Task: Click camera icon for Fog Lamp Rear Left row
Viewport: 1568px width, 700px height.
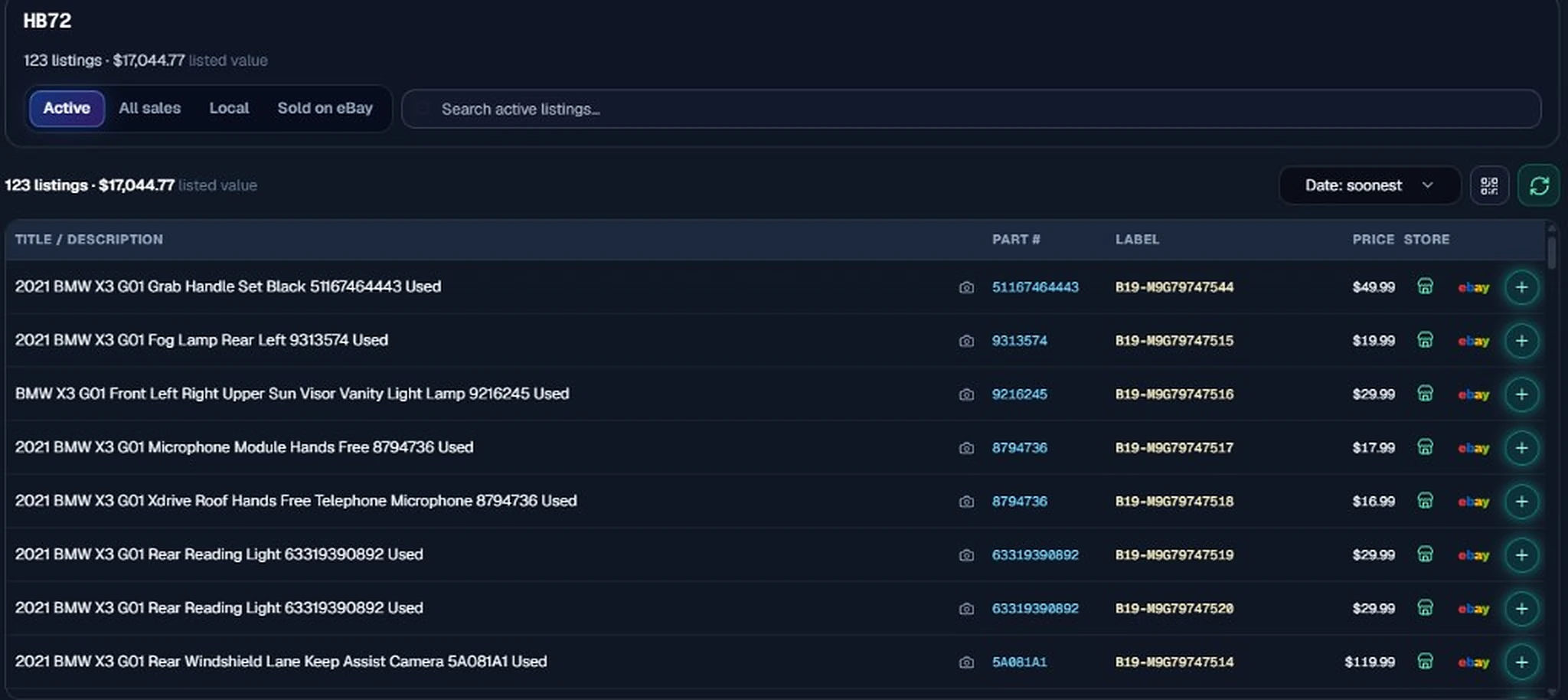Action: 966,341
